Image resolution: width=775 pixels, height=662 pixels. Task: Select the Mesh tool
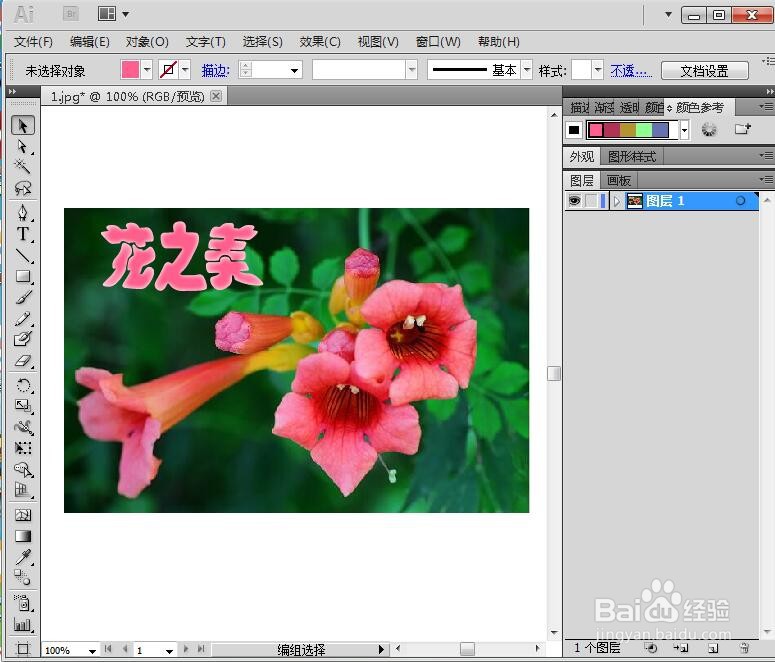point(23,515)
